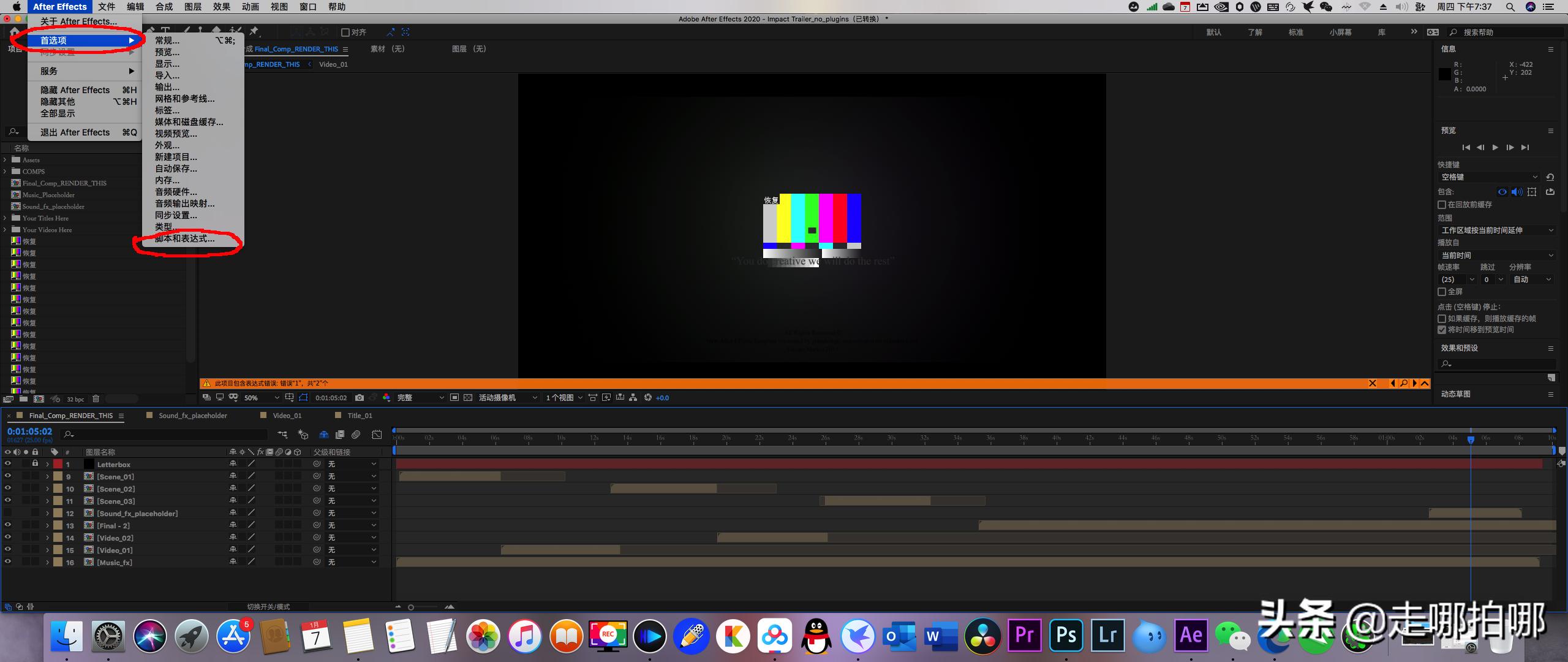Image resolution: width=1568 pixels, height=662 pixels.
Task: Expand the Assets folder in project panel
Action: [x=6, y=160]
